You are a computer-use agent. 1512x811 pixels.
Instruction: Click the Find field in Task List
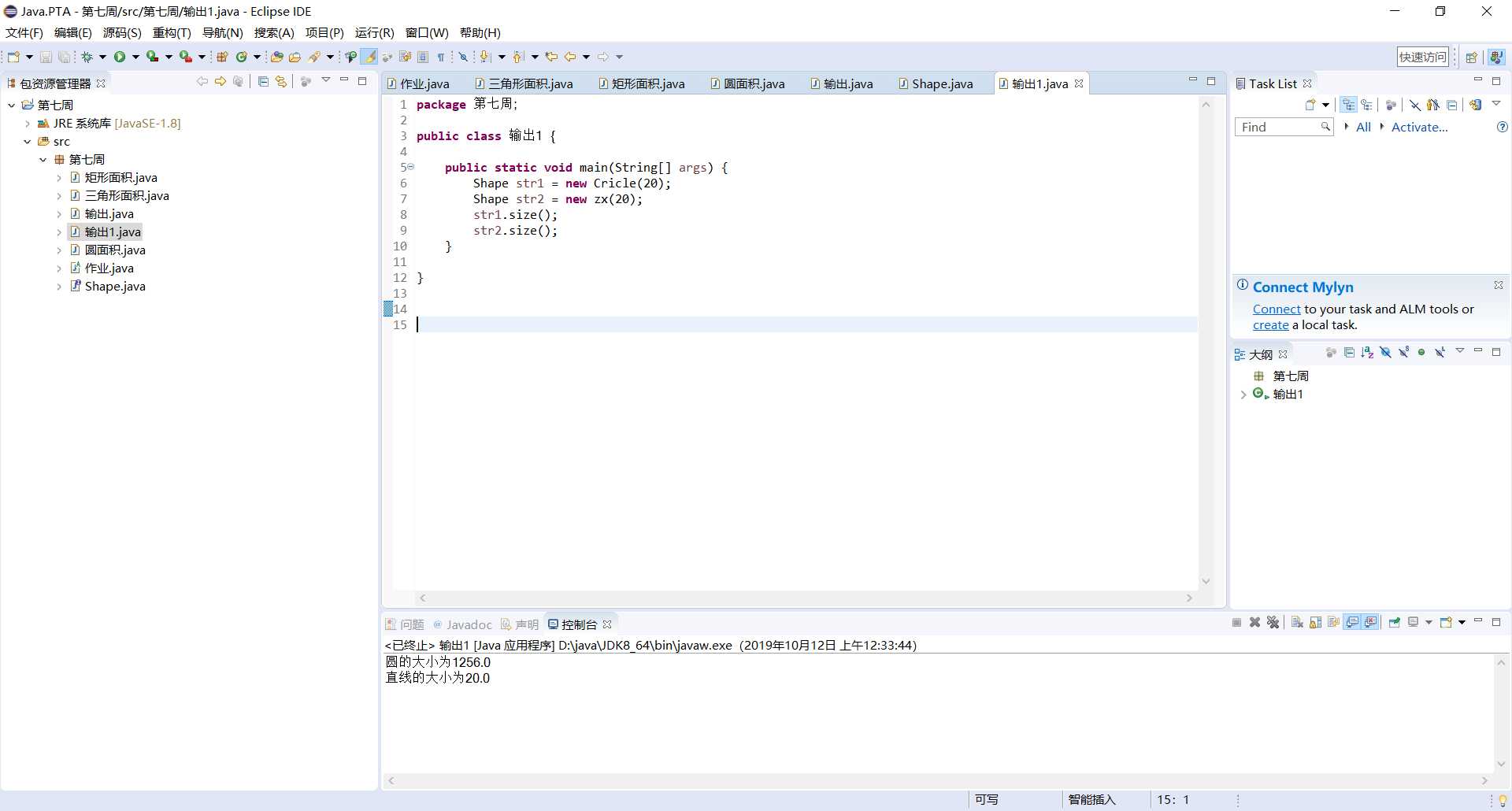click(1284, 127)
